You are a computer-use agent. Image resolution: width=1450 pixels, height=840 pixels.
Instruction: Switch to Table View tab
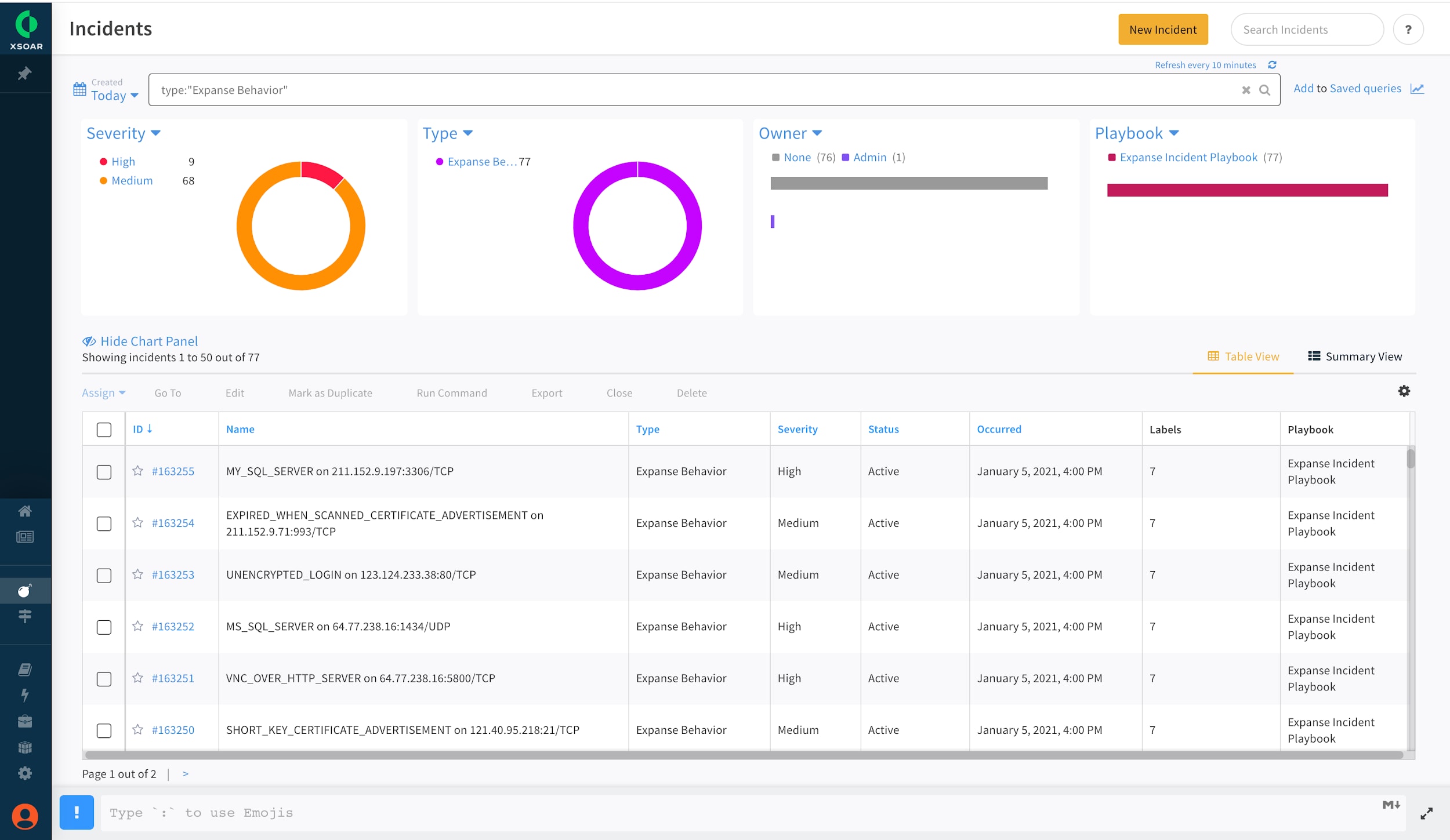pos(1243,357)
